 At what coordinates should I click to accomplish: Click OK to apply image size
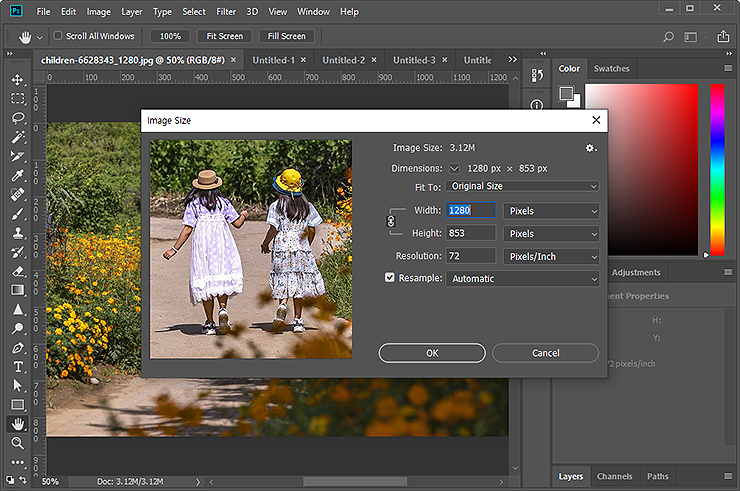tap(432, 353)
